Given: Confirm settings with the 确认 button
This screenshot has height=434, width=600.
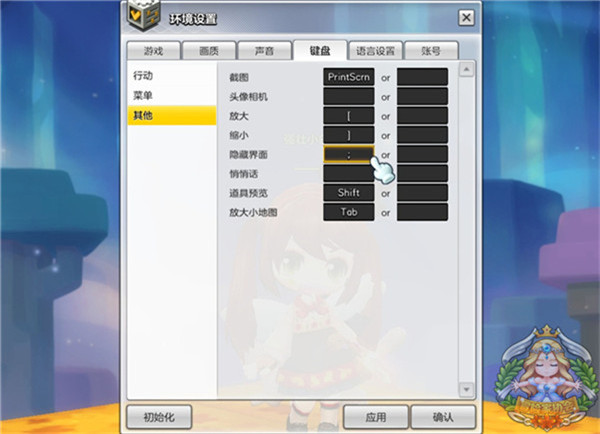Looking at the screenshot, I should pos(443,417).
